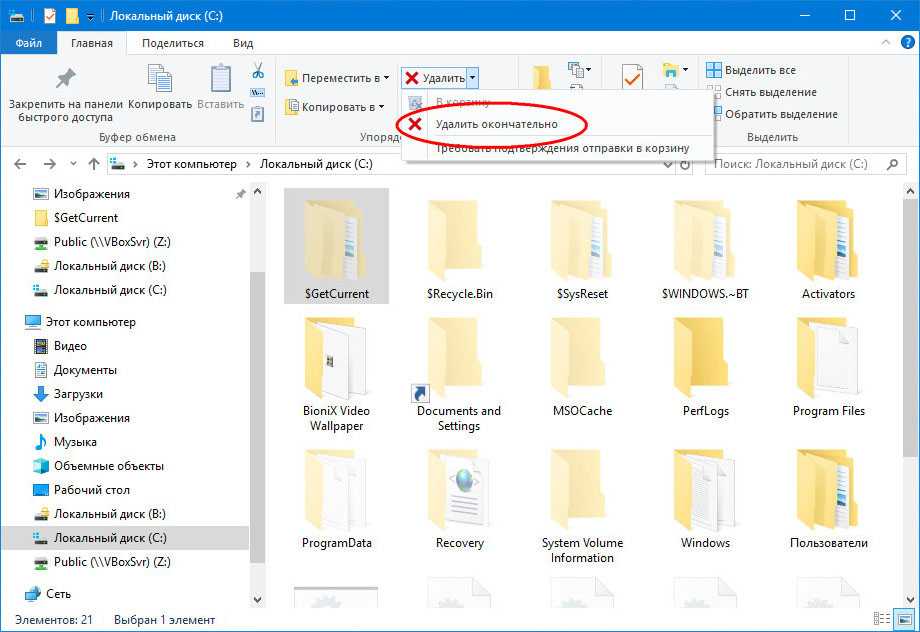Select the ProgramData folder
The image size is (920, 632).
pos(336,499)
